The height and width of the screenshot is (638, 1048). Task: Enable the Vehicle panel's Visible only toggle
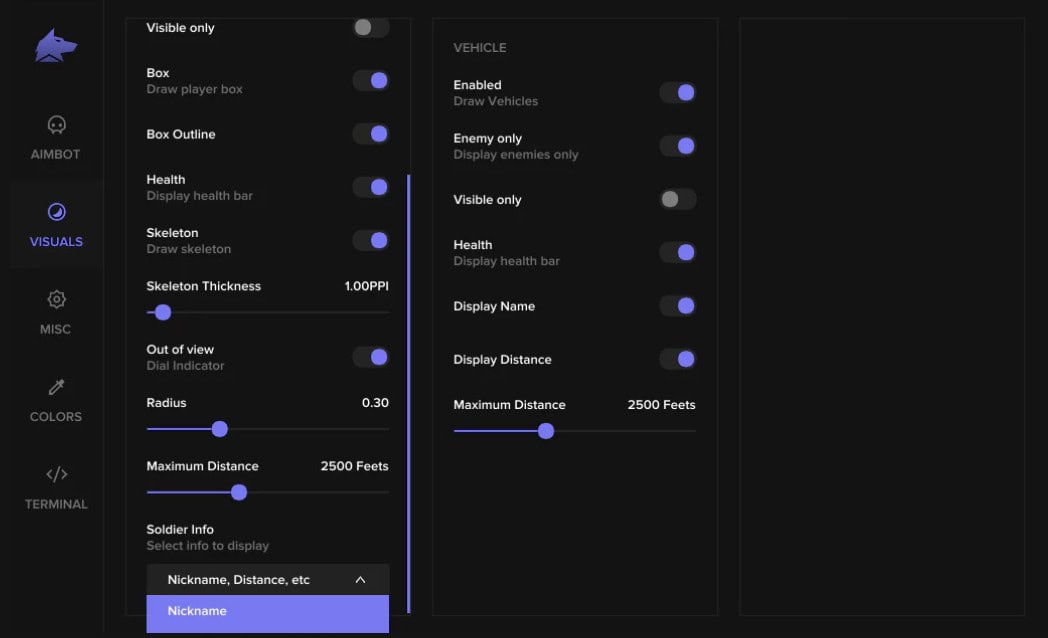[x=678, y=200]
